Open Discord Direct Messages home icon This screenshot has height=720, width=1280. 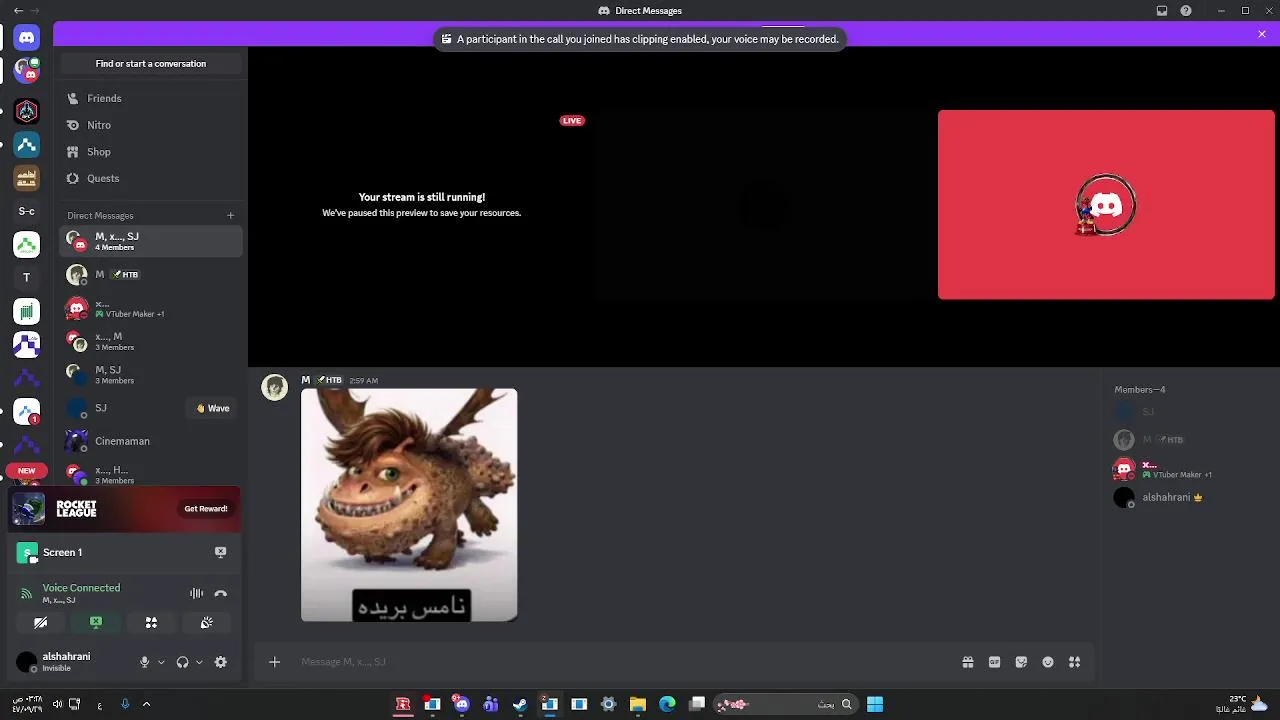(27, 37)
